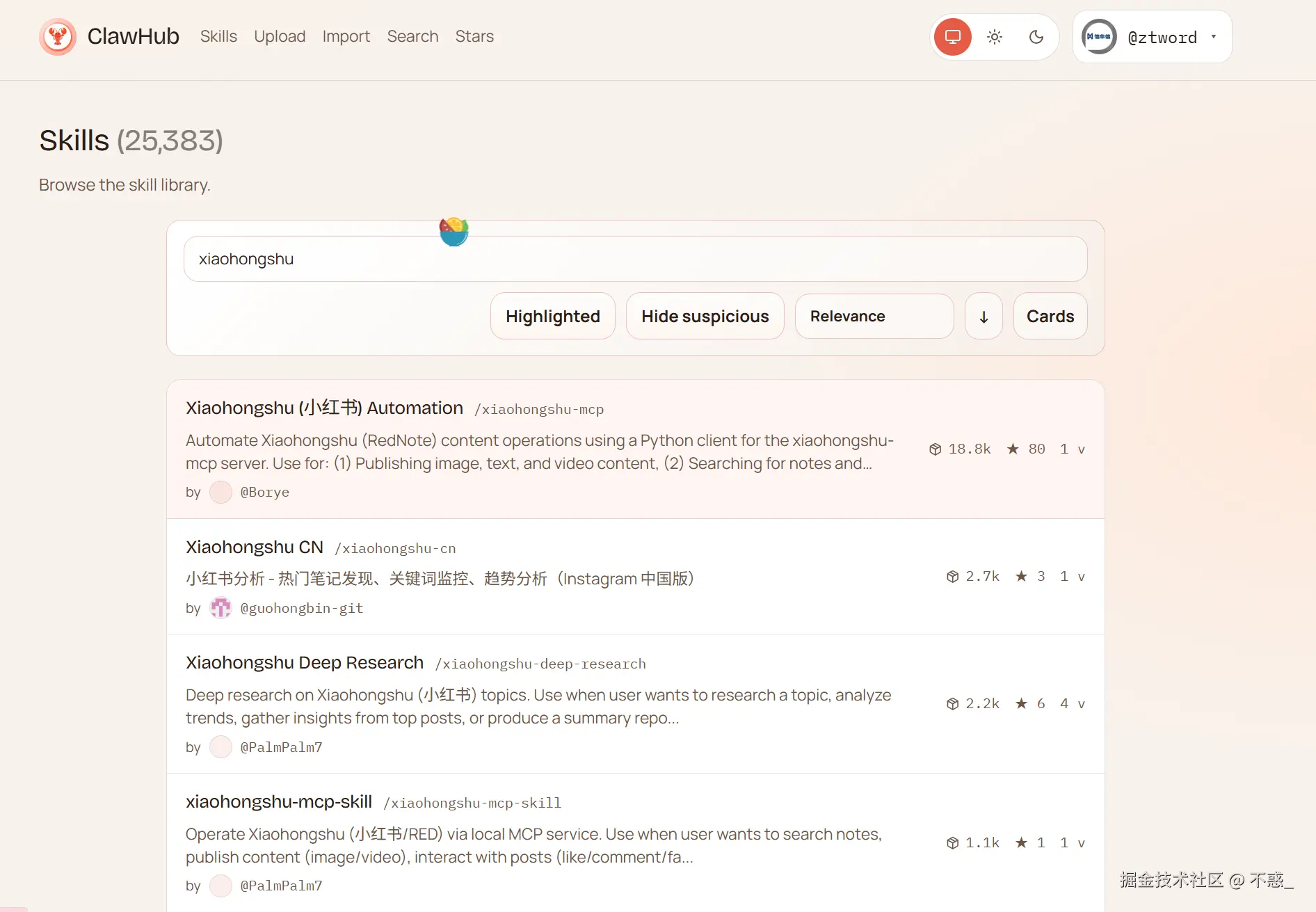This screenshot has height=912, width=1316.
Task: Click the xiaohongshu search input field
Action: (636, 259)
